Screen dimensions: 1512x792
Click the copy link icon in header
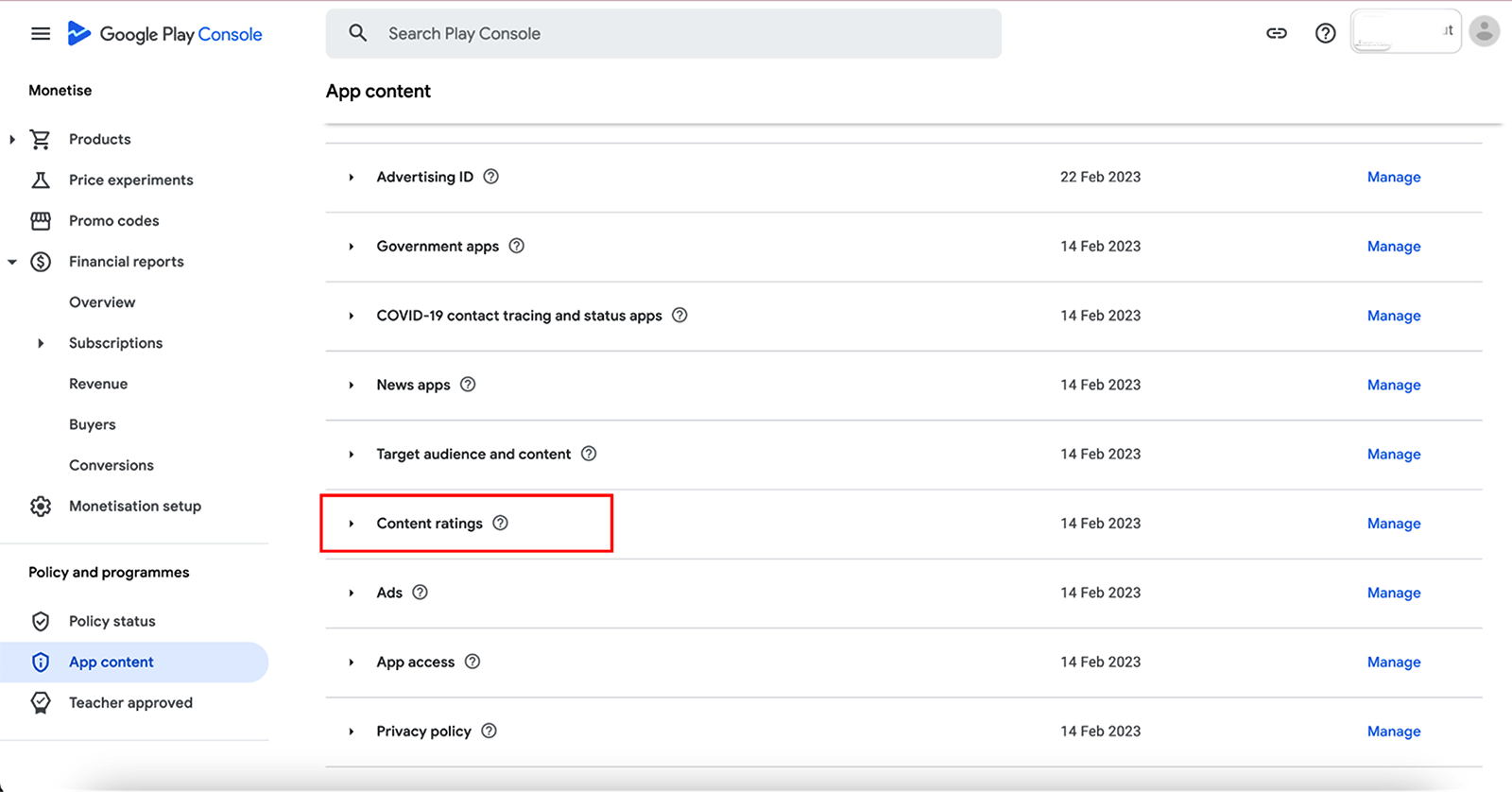point(1277,33)
